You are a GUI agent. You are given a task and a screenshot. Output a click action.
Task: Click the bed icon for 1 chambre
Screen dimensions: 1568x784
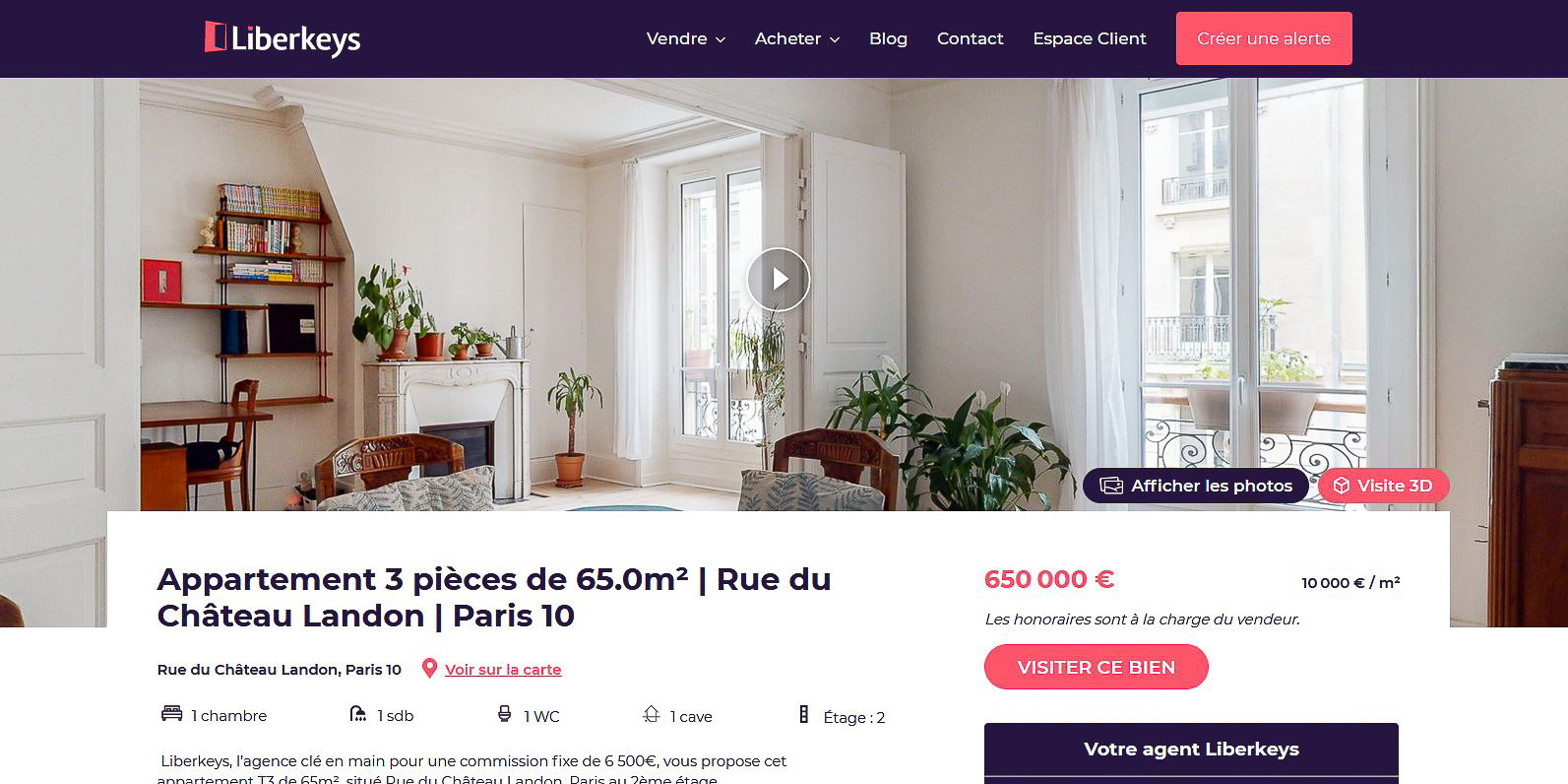[171, 714]
